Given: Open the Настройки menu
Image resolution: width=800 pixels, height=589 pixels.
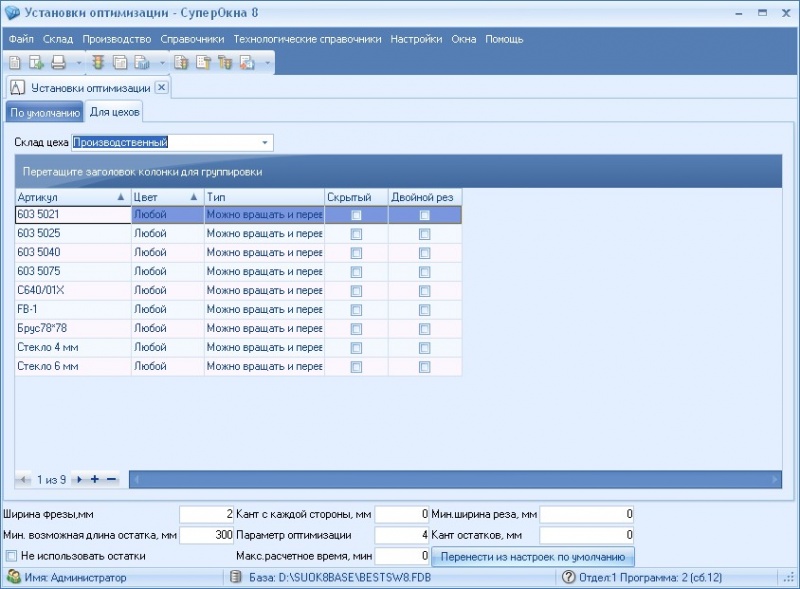Looking at the screenshot, I should [416, 39].
